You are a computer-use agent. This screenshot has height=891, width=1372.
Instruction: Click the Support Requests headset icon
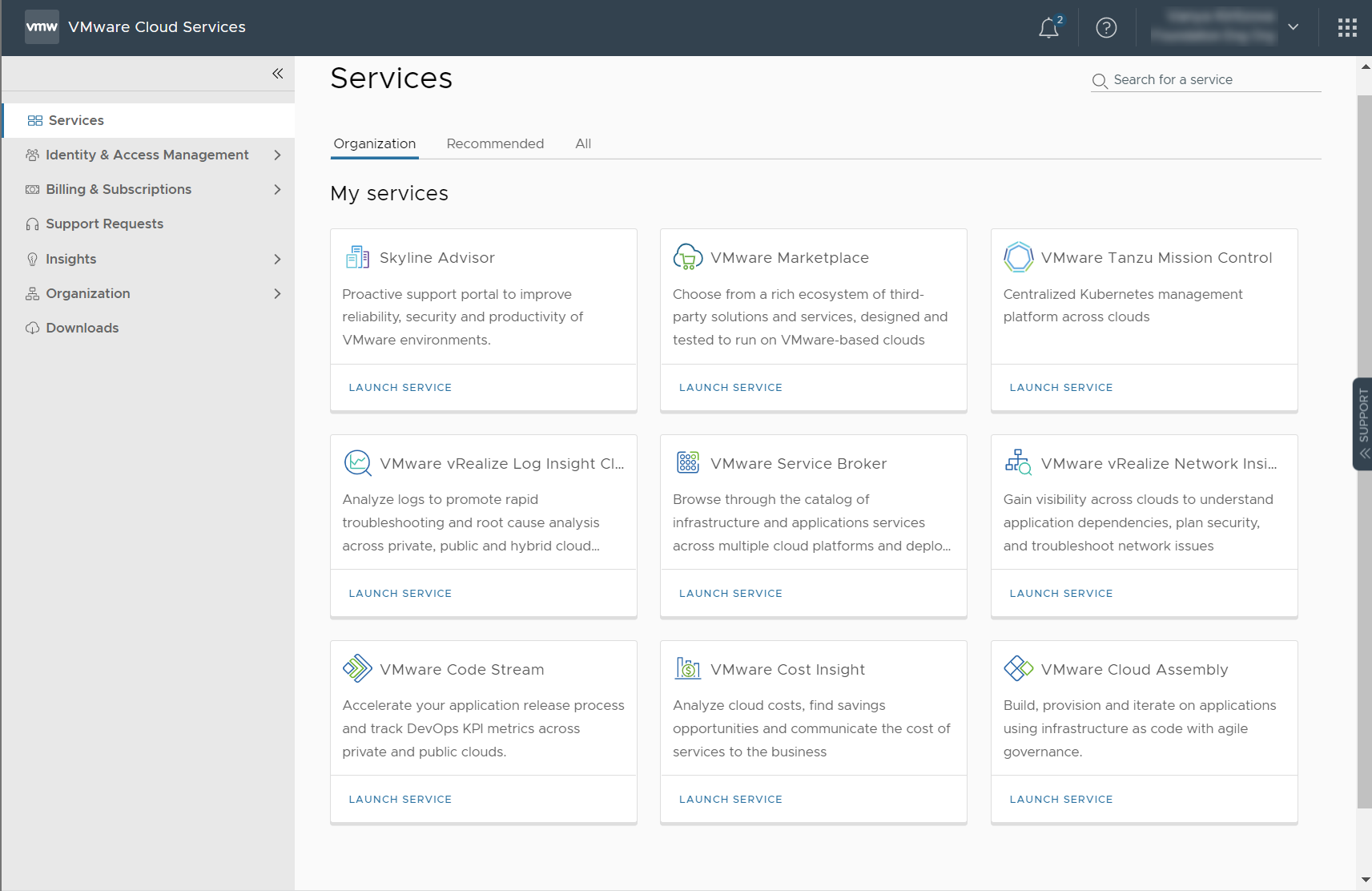(x=32, y=224)
